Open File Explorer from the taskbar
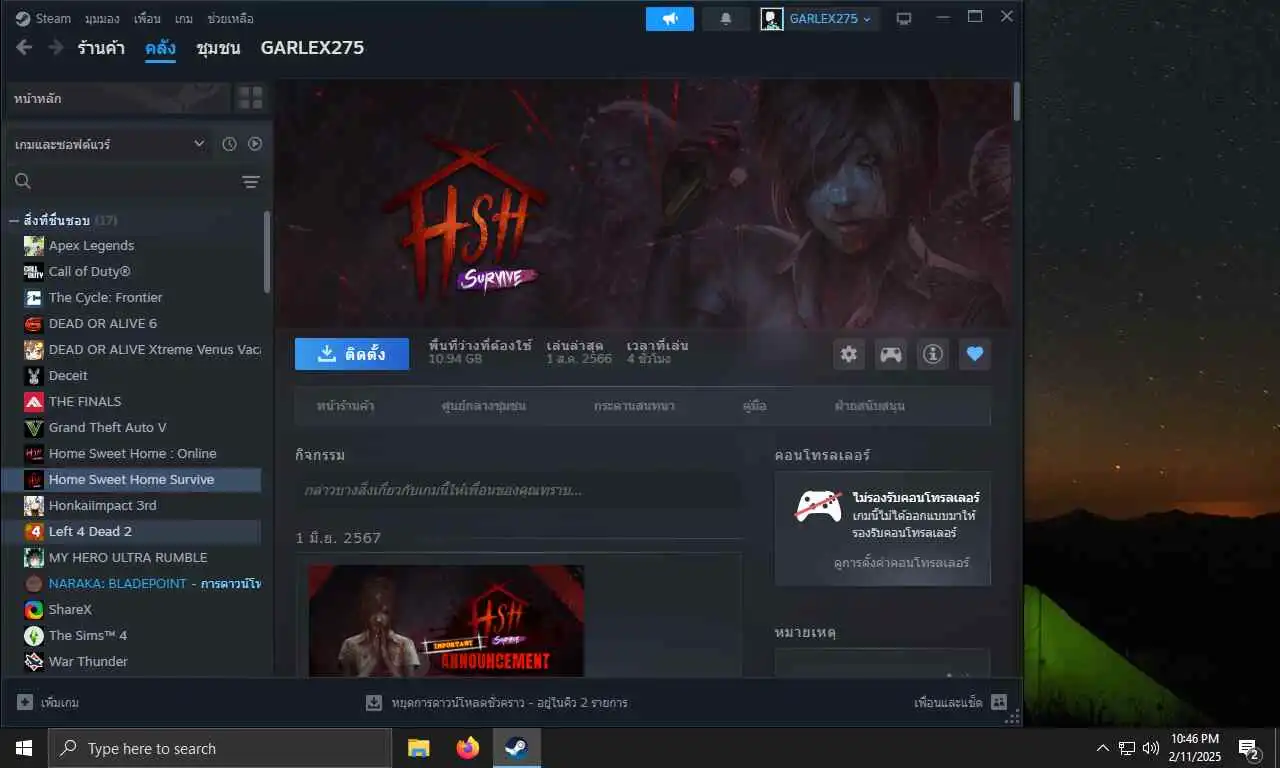 [419, 748]
